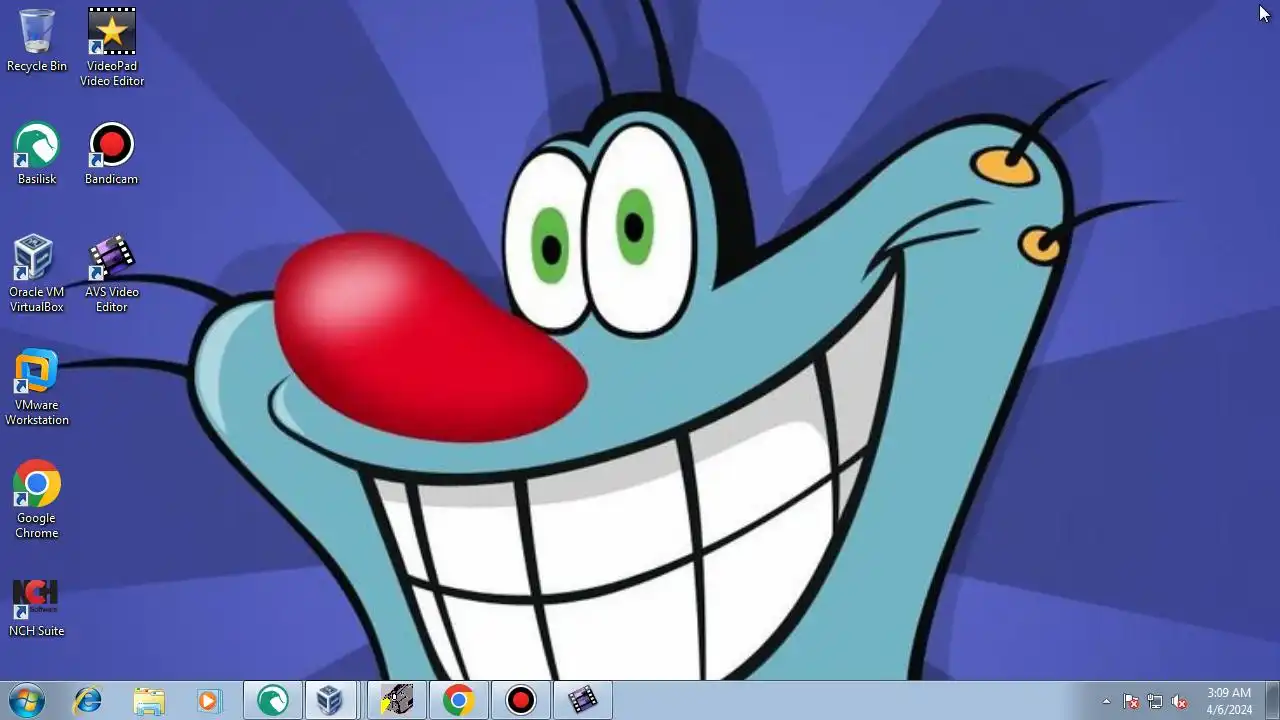Select the NCH Suite desktop icon
The width and height of the screenshot is (1280, 720).
click(x=37, y=607)
